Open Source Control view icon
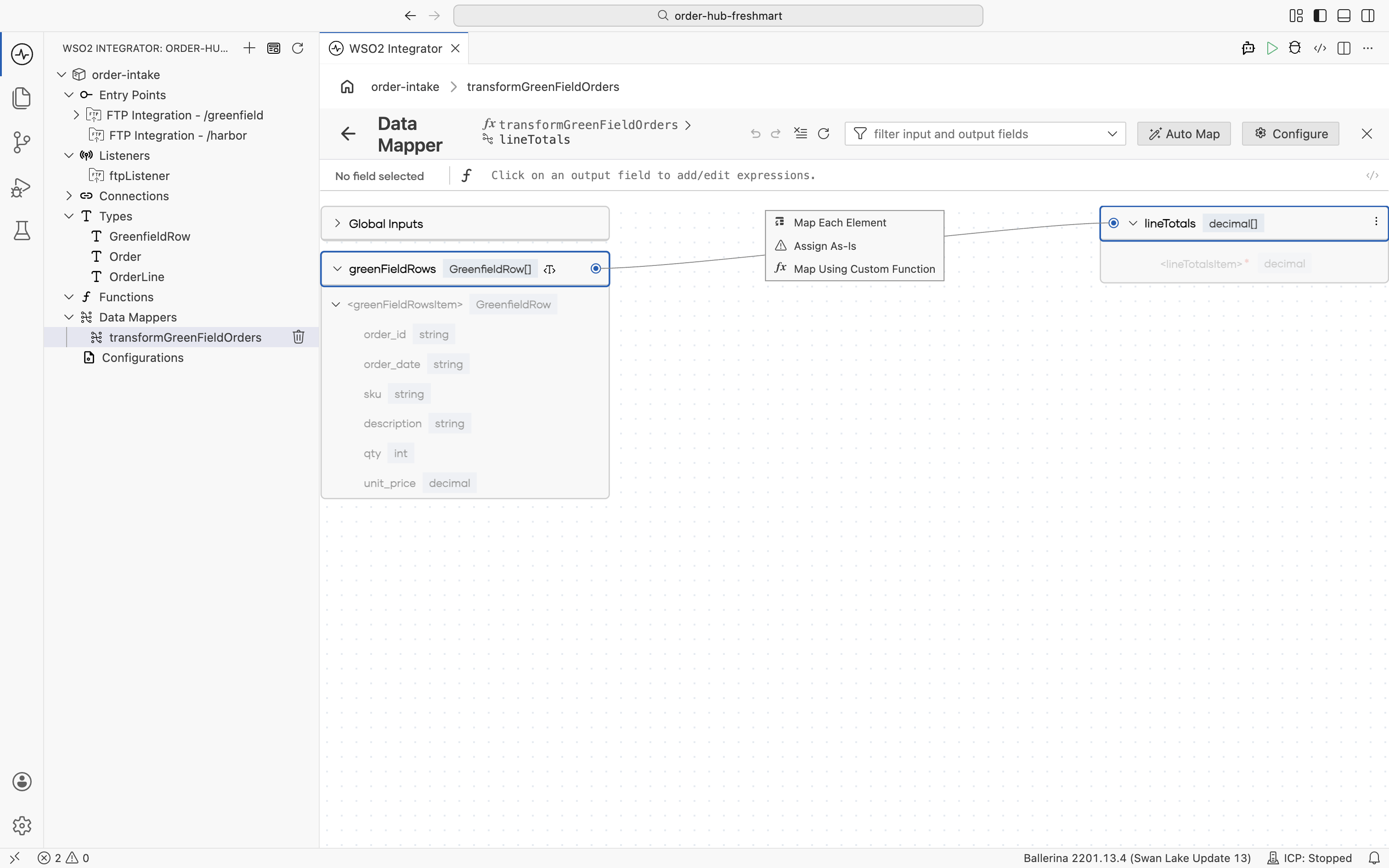The height and width of the screenshot is (868, 1389). [22, 142]
